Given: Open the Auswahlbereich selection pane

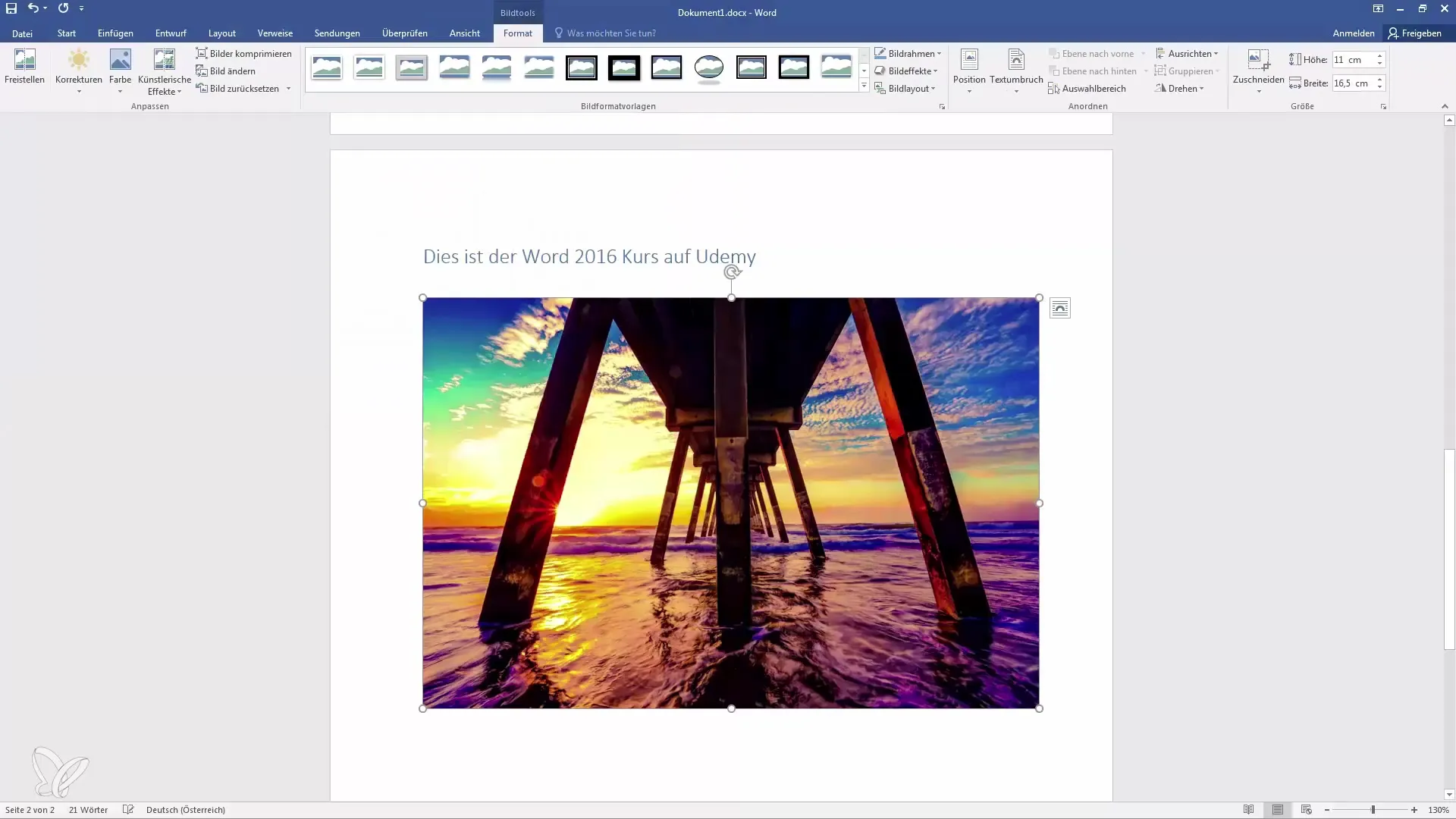Looking at the screenshot, I should coord(1087,89).
